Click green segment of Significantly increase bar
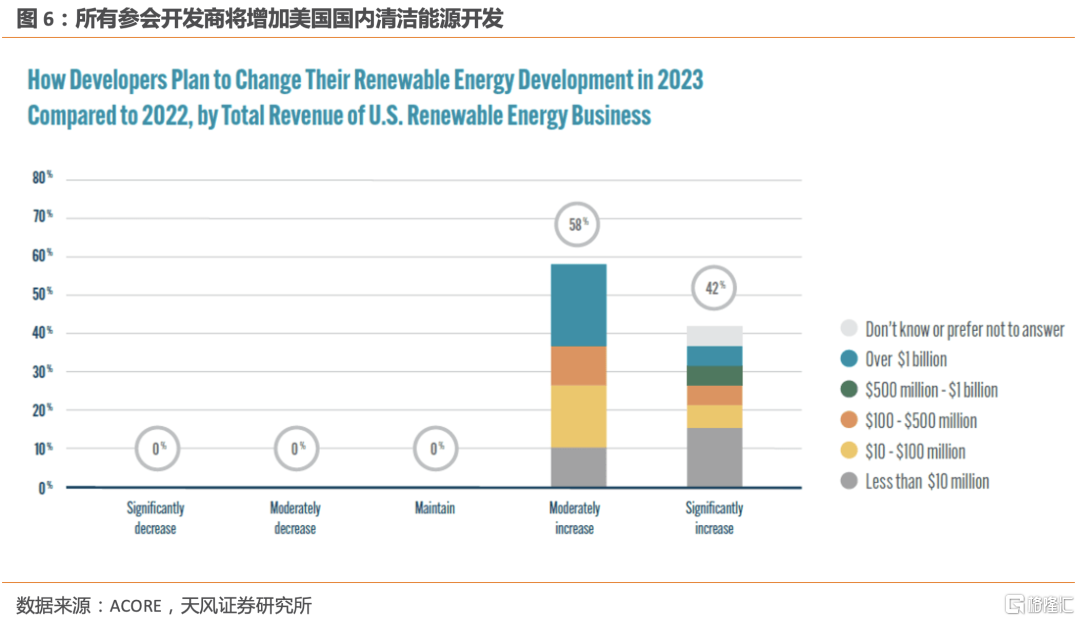 pyautogui.click(x=714, y=376)
